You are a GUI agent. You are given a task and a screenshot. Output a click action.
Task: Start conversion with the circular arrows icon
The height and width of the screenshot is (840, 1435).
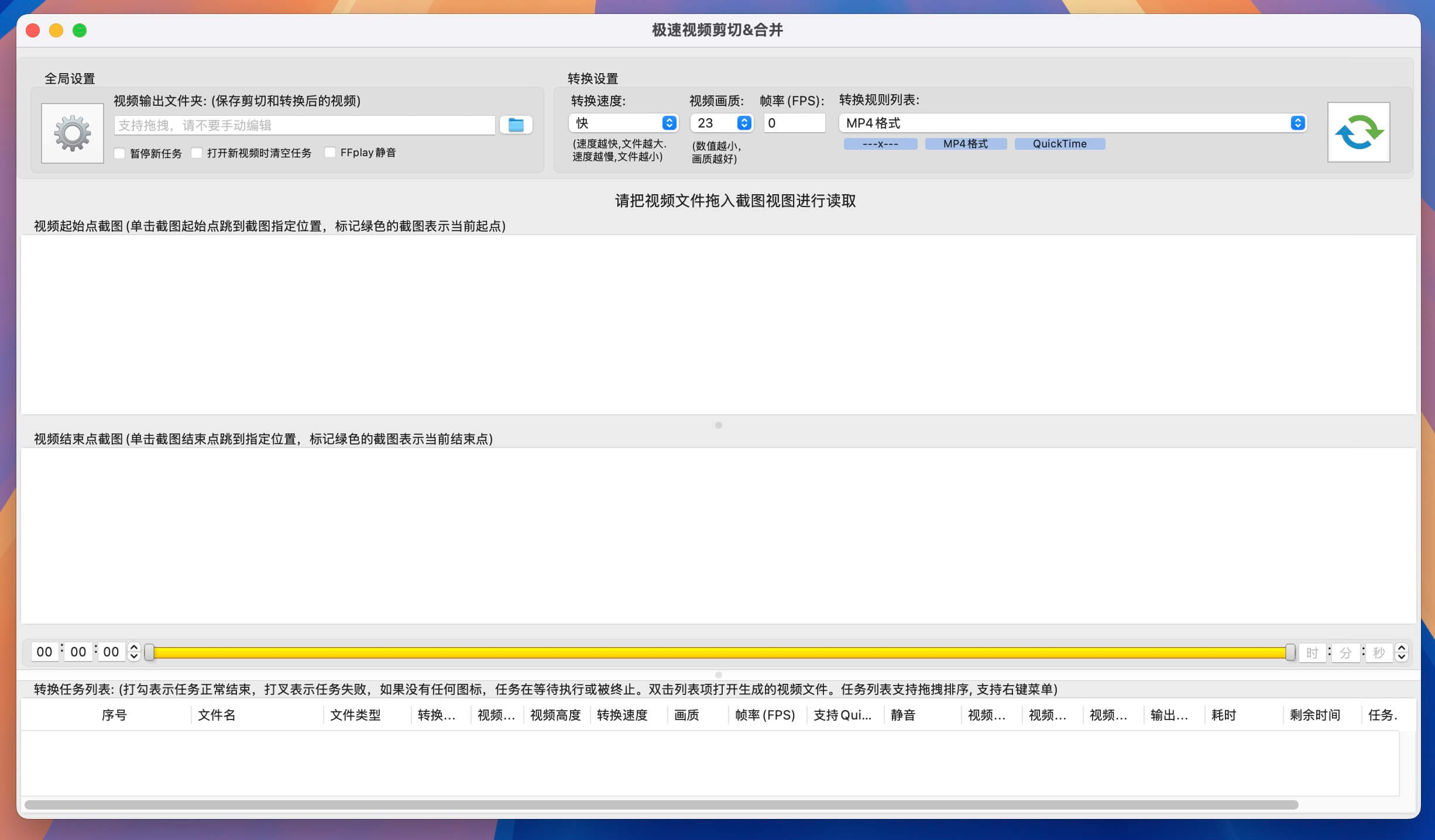[x=1358, y=132]
